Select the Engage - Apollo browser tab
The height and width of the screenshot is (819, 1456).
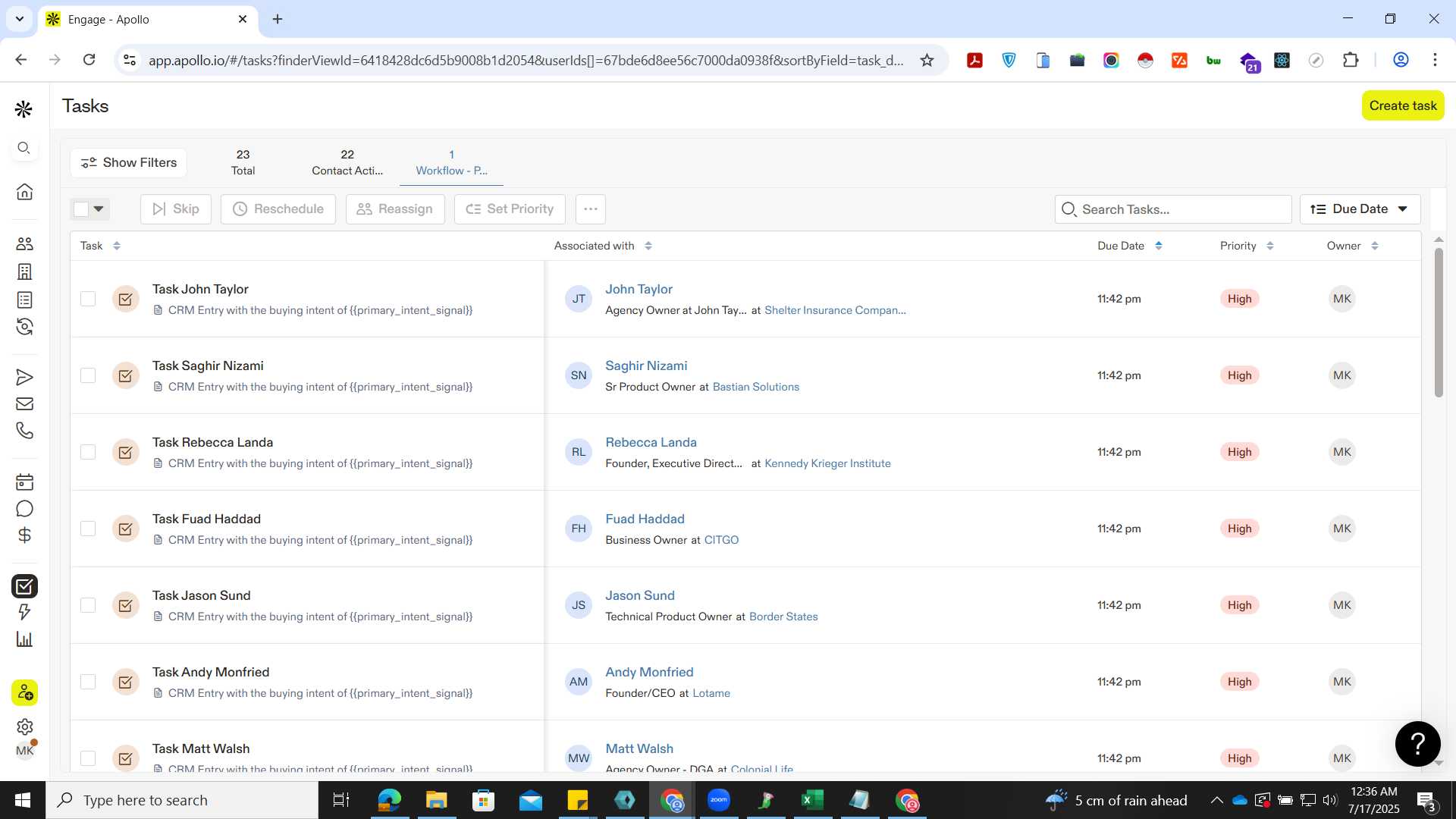coord(148,19)
